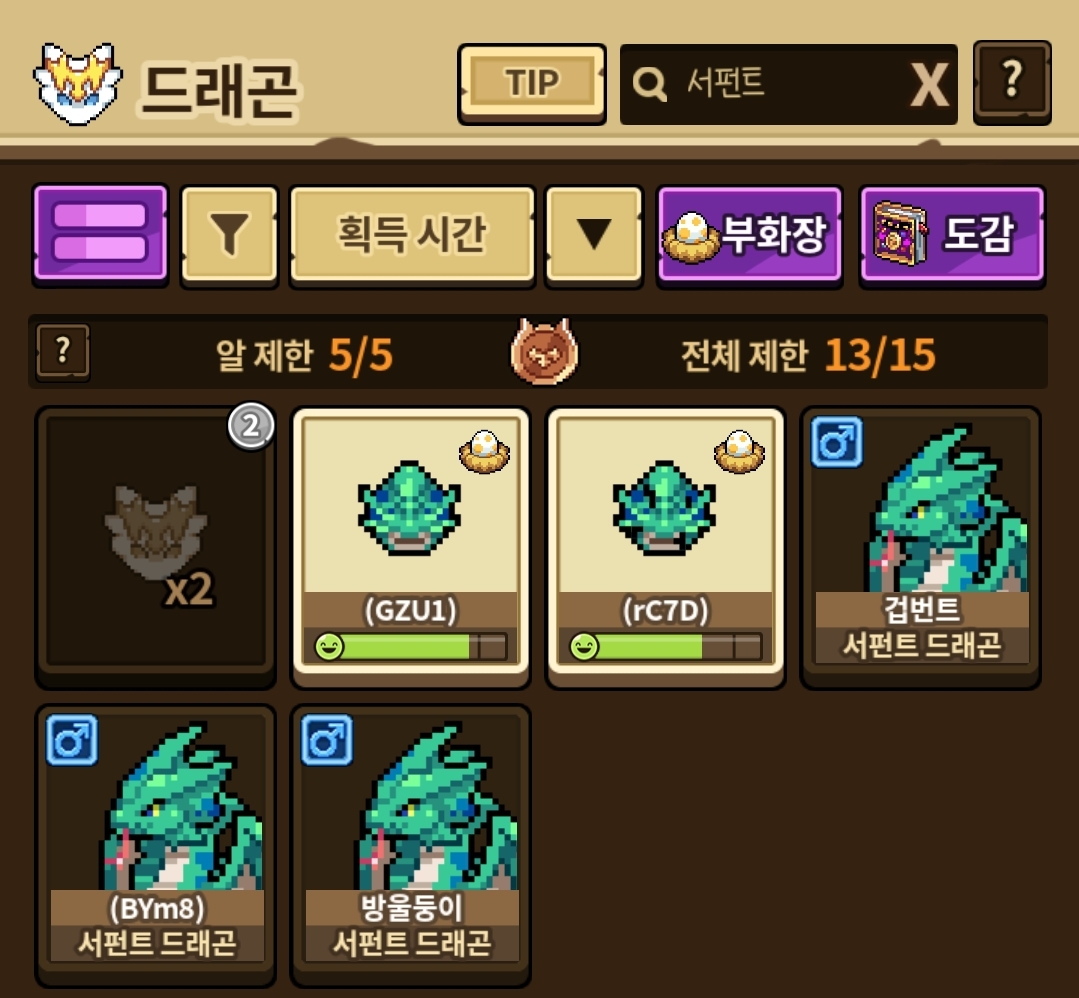The image size is (1079, 998).
Task: Click the male icon on 방울둥이 dragon
Action: 327,740
